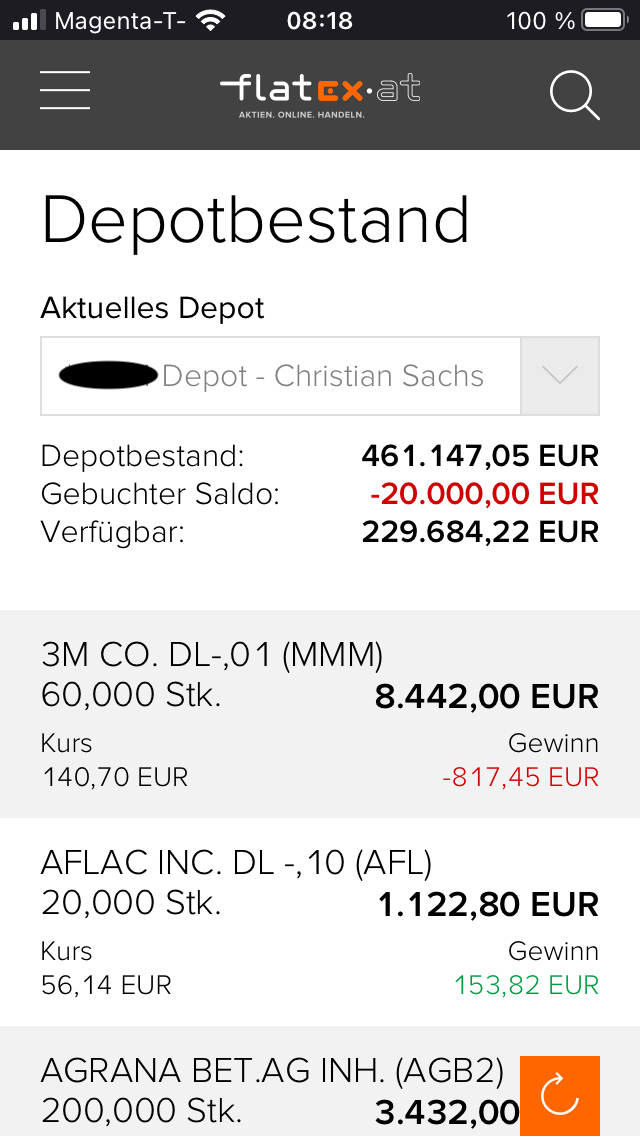Tap the Depotbestand page heading

255,220
